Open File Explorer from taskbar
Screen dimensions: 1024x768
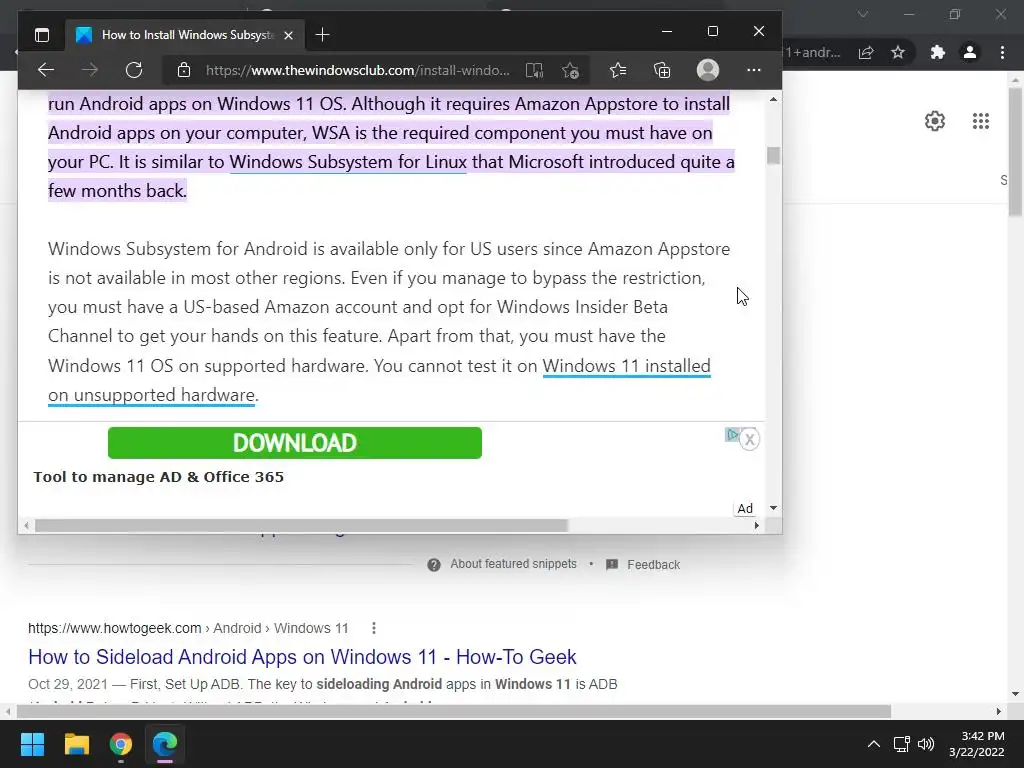pyautogui.click(x=76, y=744)
